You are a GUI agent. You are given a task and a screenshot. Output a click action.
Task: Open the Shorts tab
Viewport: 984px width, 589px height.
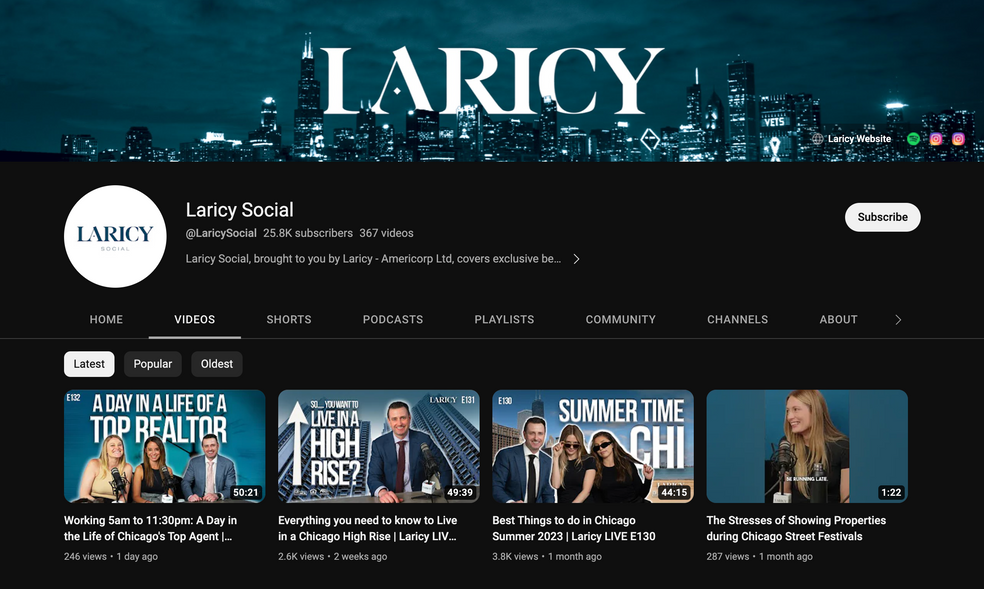289,320
